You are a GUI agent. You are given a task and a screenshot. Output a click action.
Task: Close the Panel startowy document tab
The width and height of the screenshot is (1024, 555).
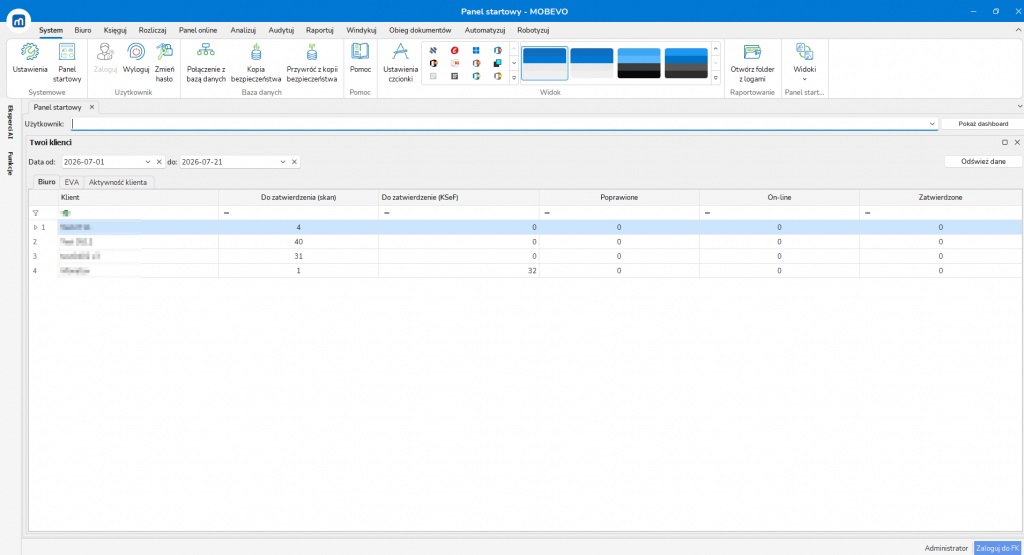92,107
